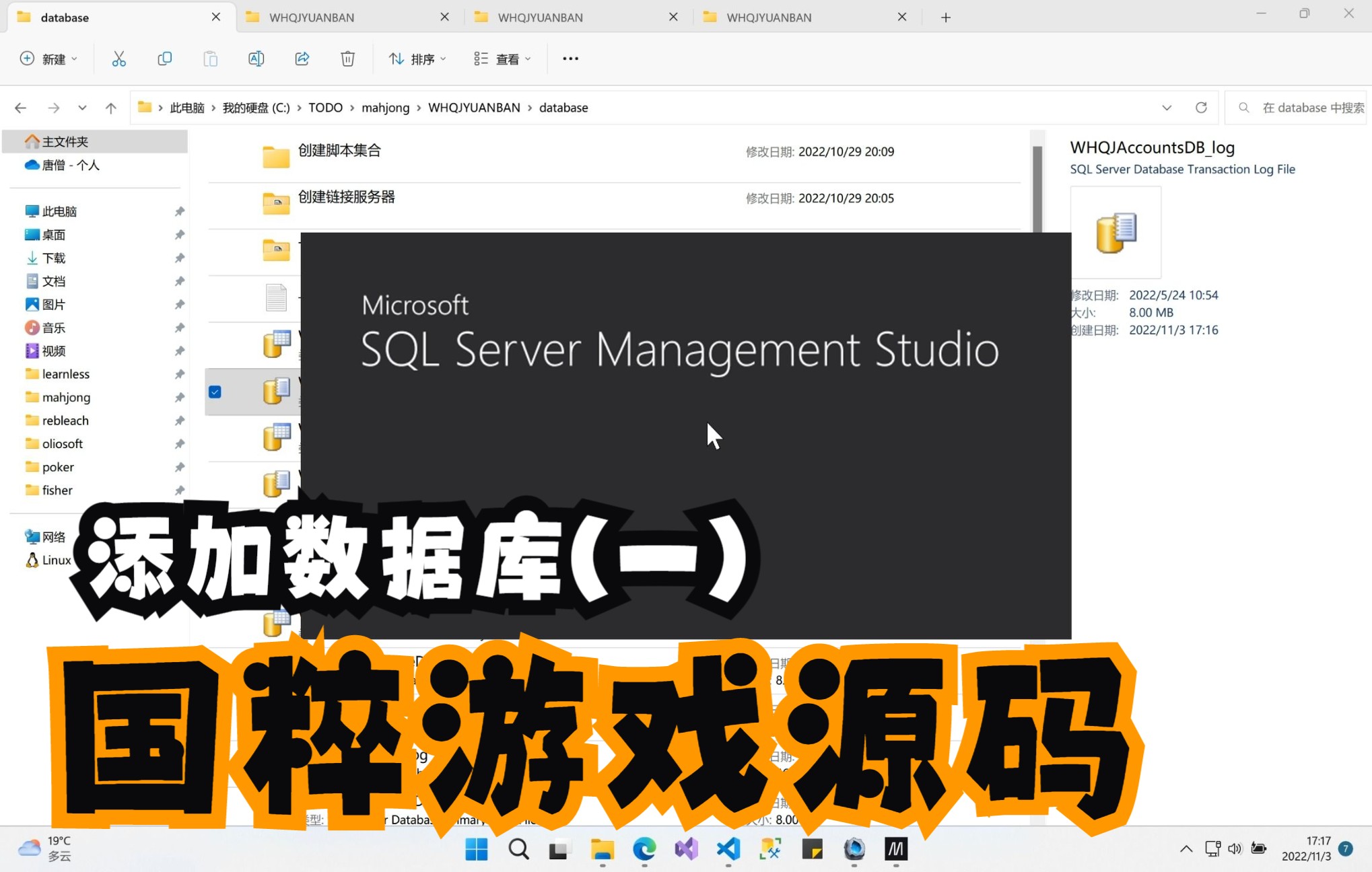
Task: Open Visual Studio from taskbar
Action: click(x=687, y=849)
